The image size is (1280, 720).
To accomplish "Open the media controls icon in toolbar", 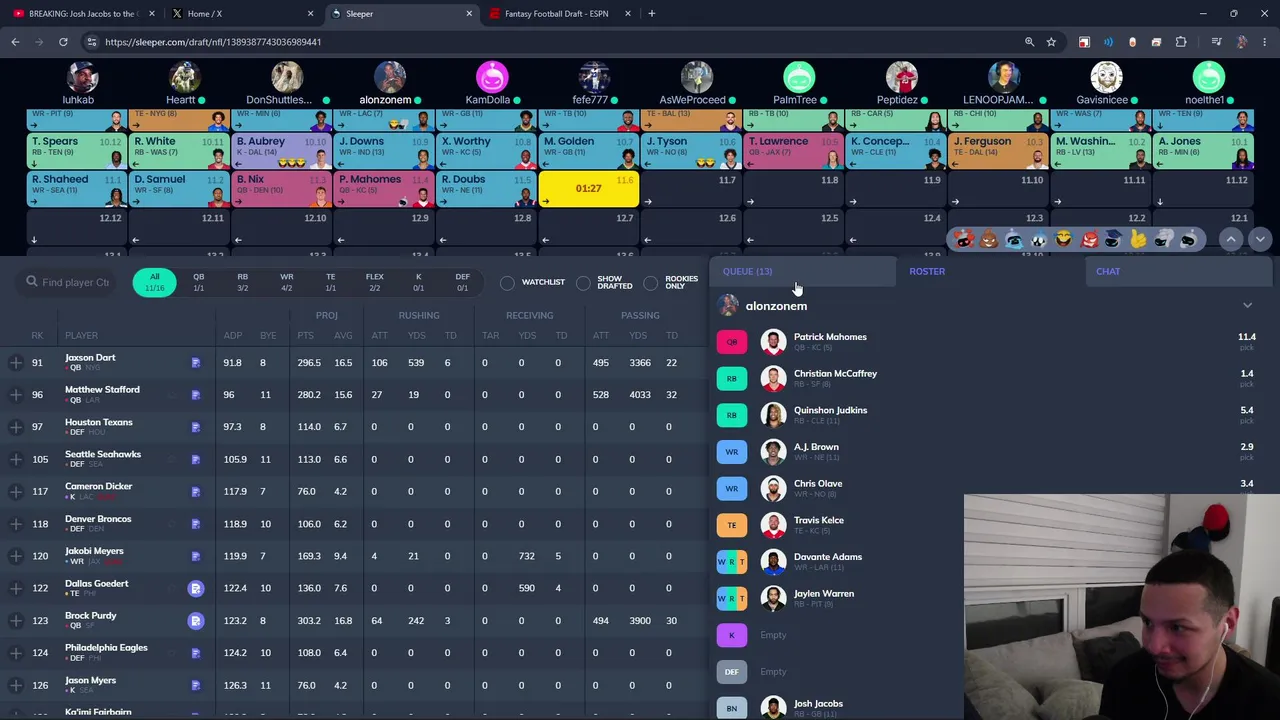I will (x=1216, y=42).
